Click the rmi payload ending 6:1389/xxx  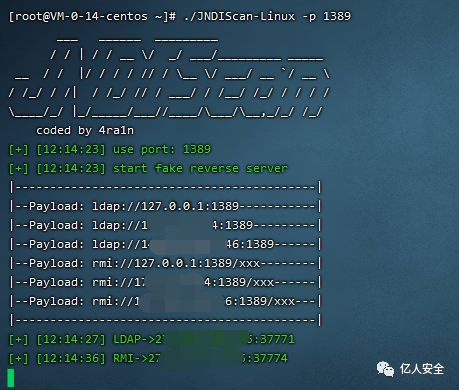tap(166, 301)
